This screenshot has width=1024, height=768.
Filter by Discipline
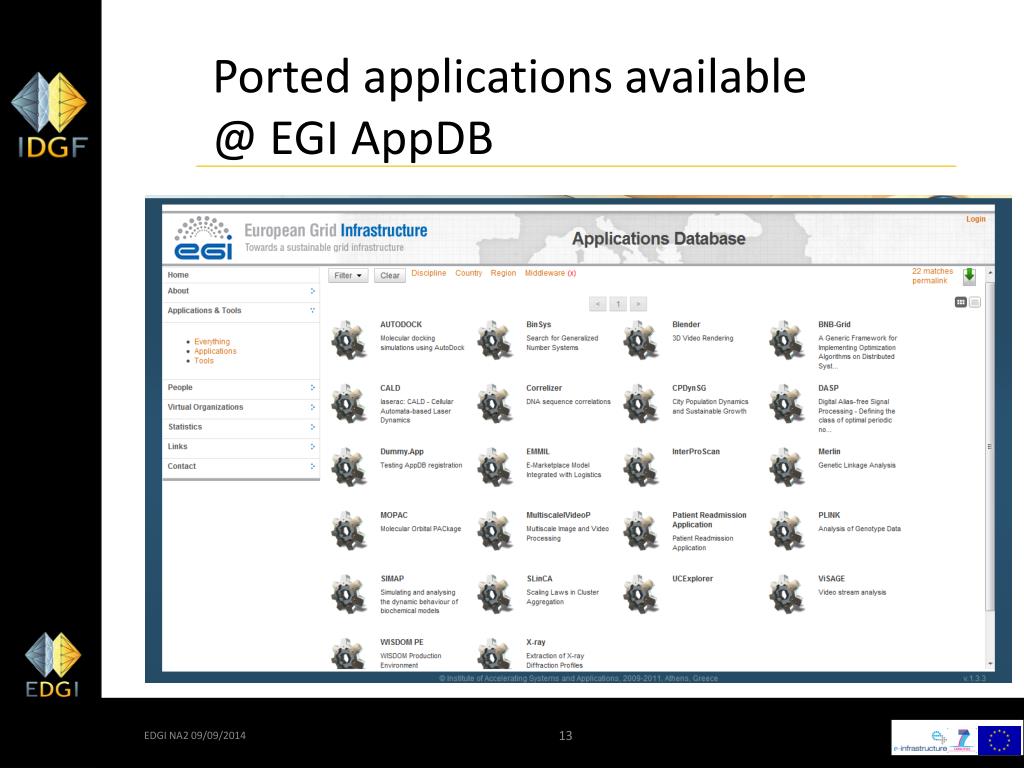(x=429, y=273)
